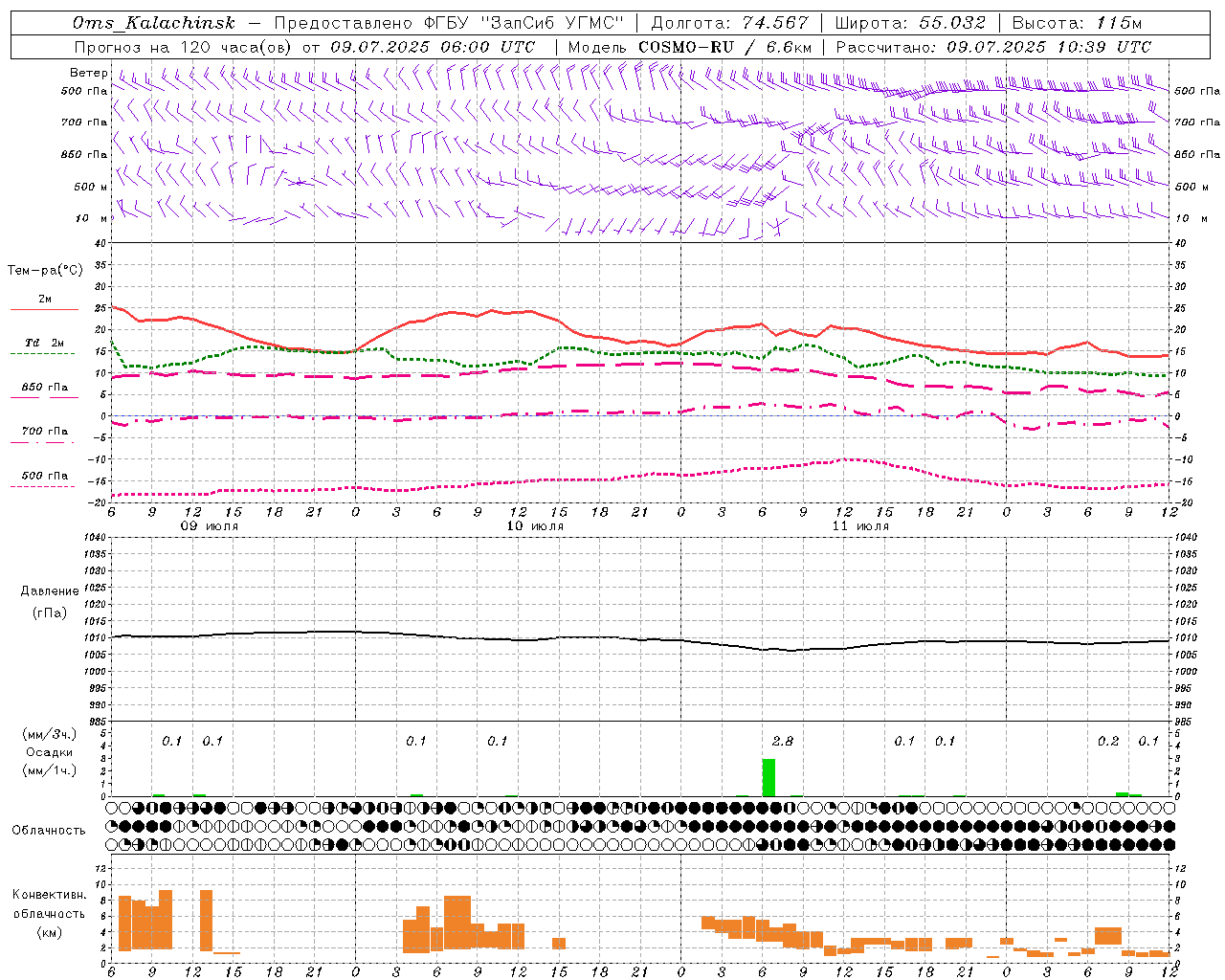Screen dimensions: 1225x980
Task: Click the '0.2' precipitation amount value
Action: click(1108, 741)
